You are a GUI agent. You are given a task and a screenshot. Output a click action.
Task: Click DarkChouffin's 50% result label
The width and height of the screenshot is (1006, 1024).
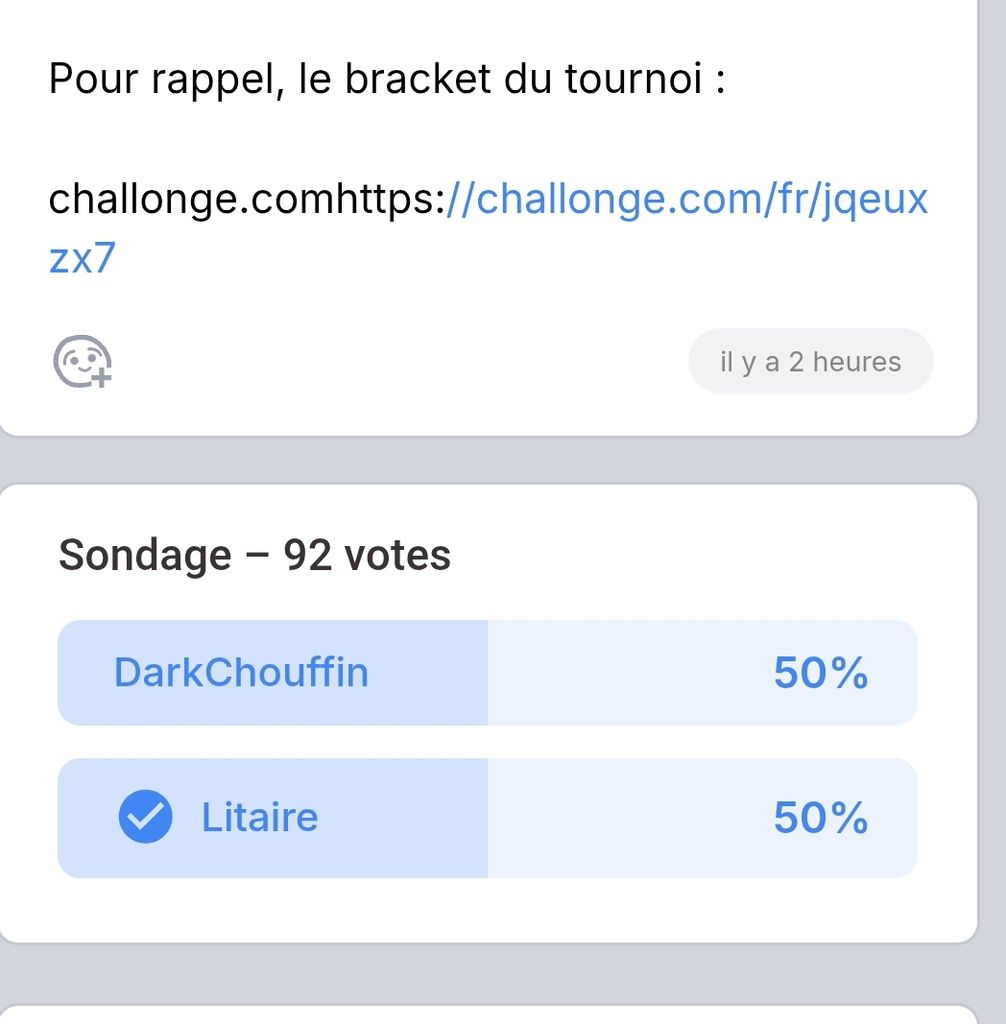click(x=820, y=672)
